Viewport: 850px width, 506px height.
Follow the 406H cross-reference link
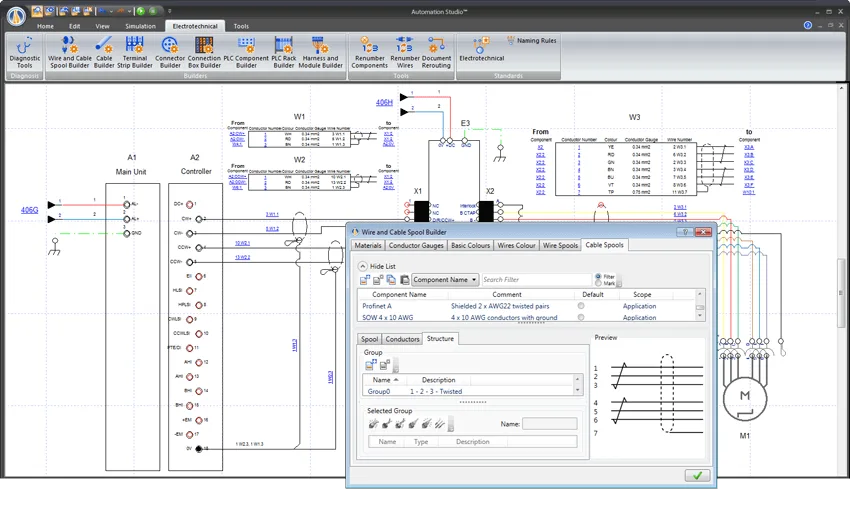384,102
